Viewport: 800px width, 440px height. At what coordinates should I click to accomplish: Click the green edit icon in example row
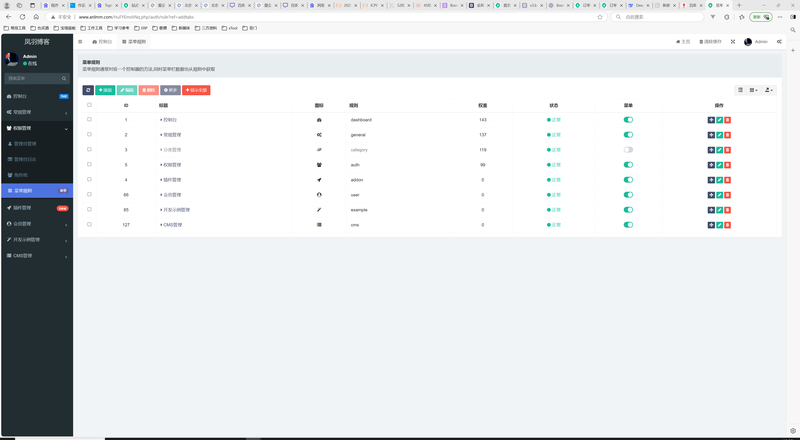(719, 210)
